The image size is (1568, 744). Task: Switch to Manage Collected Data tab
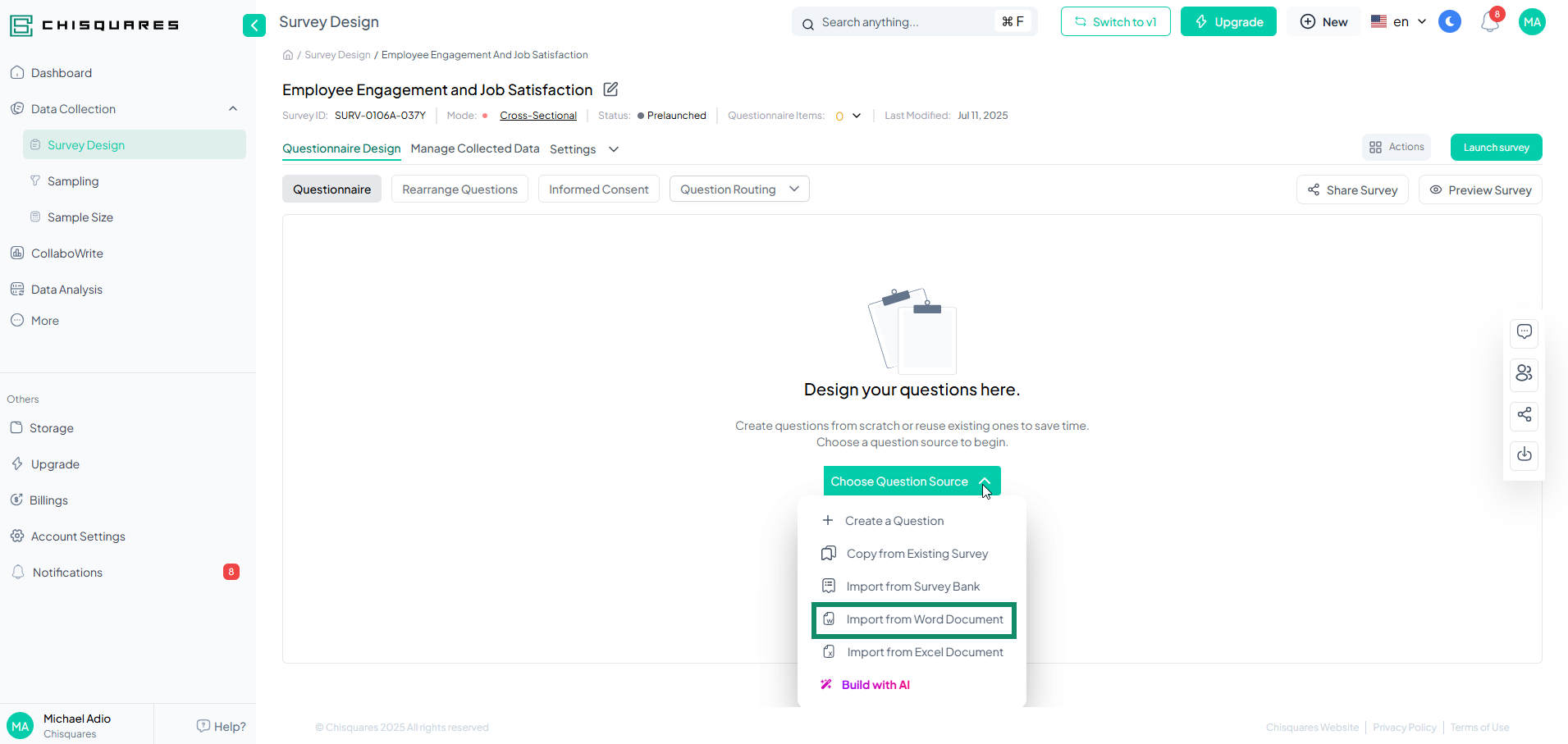tap(475, 148)
